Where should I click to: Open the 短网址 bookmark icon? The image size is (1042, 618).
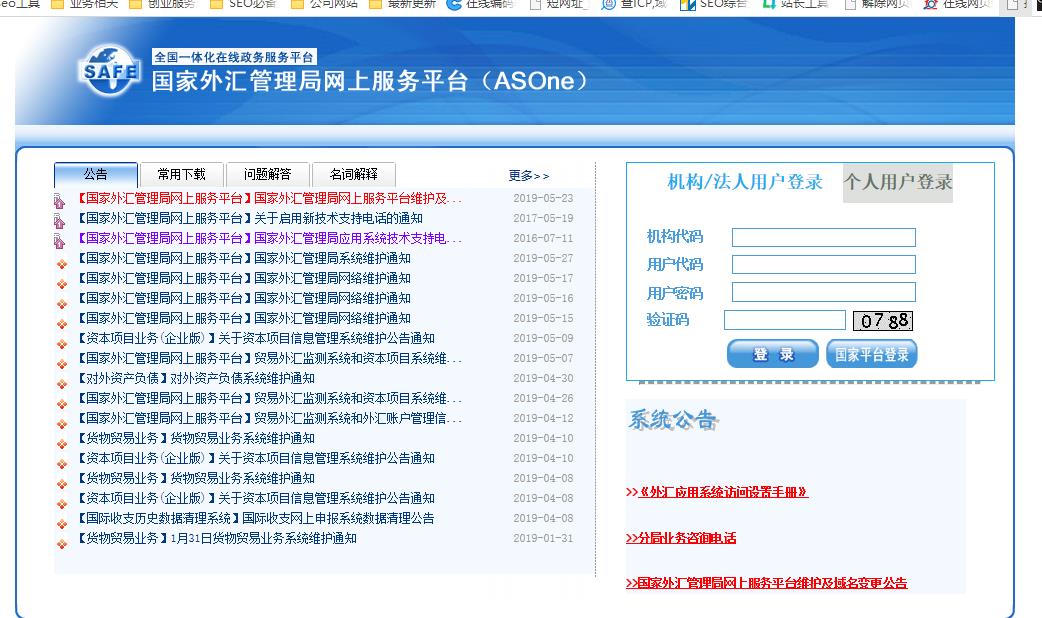point(535,7)
